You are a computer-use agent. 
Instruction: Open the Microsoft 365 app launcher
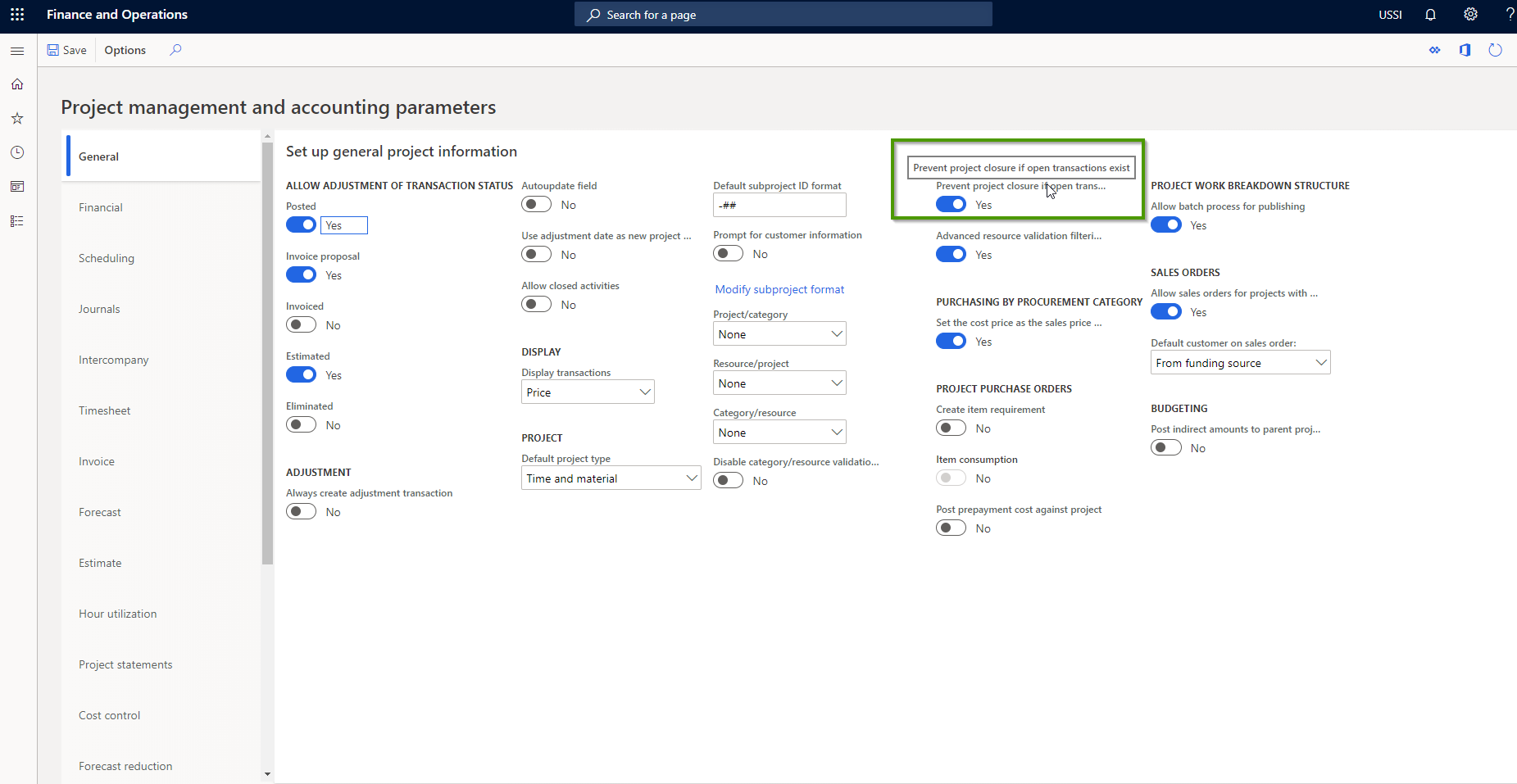pyautogui.click(x=17, y=14)
